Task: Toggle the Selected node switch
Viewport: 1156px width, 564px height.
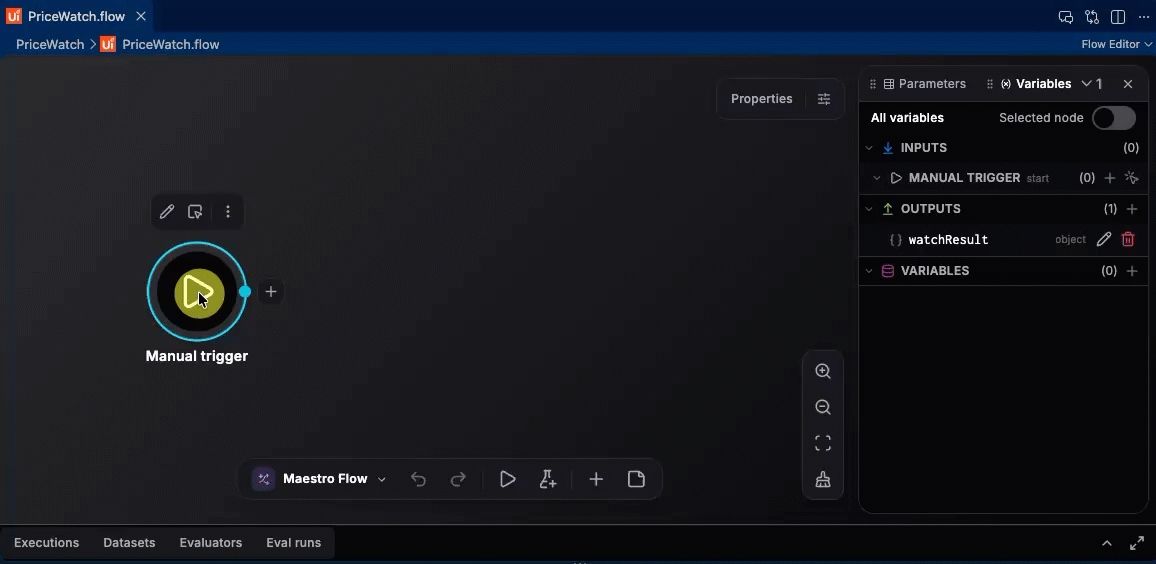Action: coord(1114,118)
